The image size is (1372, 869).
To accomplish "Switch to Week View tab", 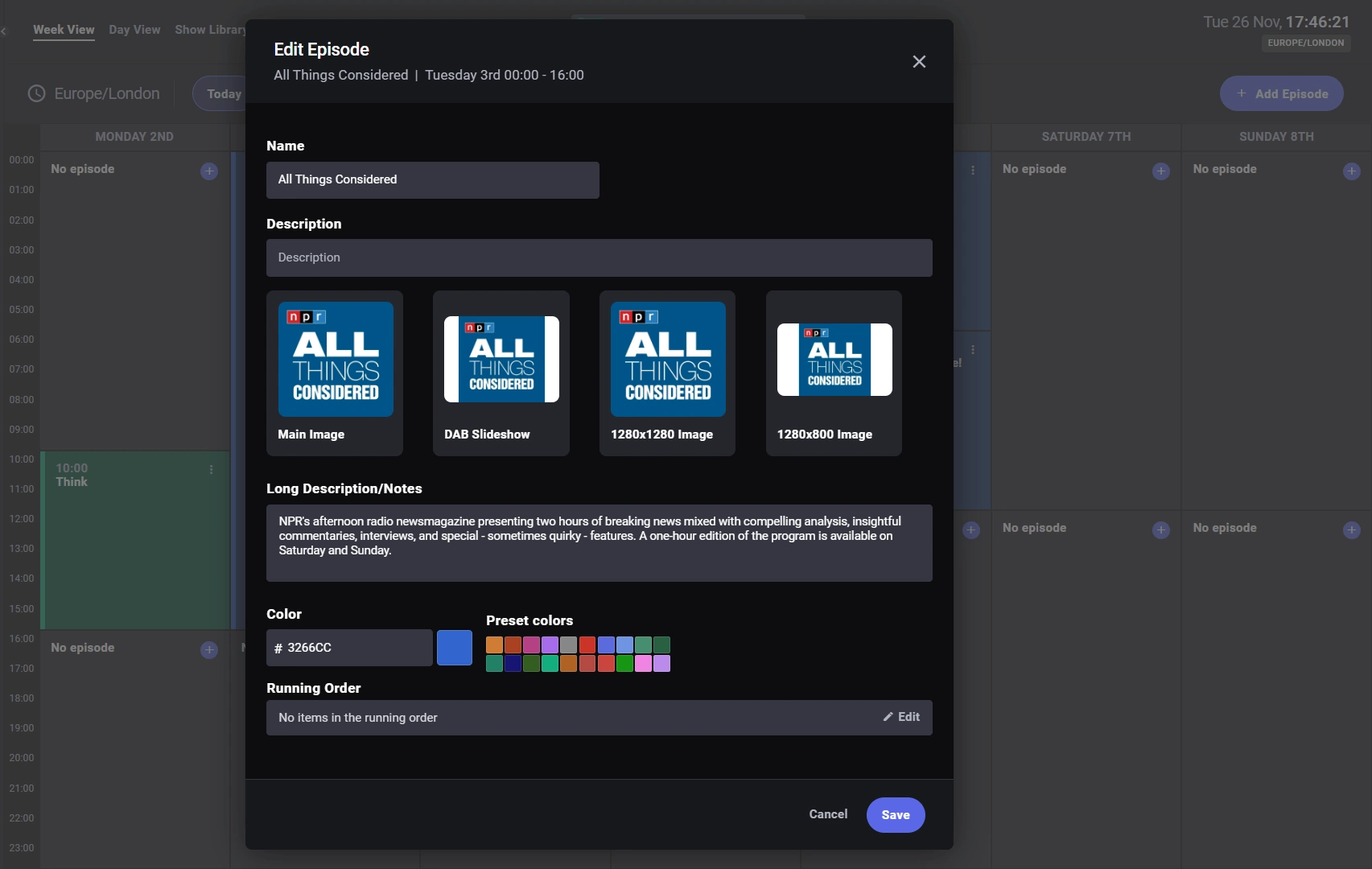I will tap(64, 30).
